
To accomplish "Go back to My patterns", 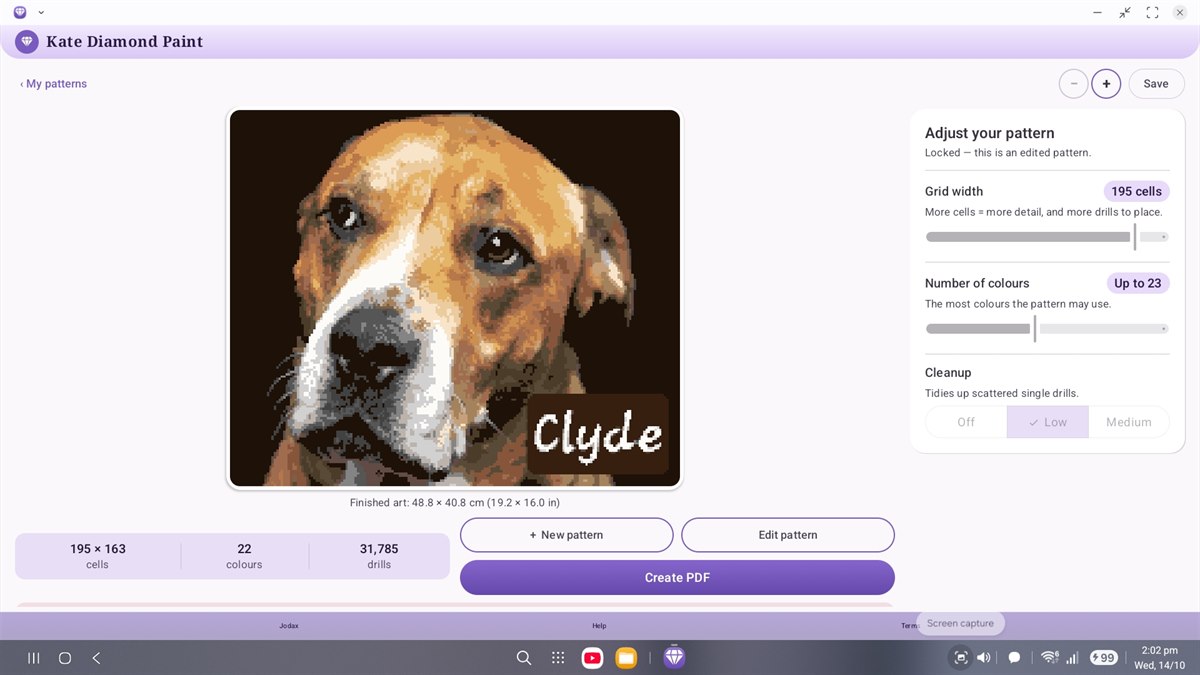I will click(53, 84).
